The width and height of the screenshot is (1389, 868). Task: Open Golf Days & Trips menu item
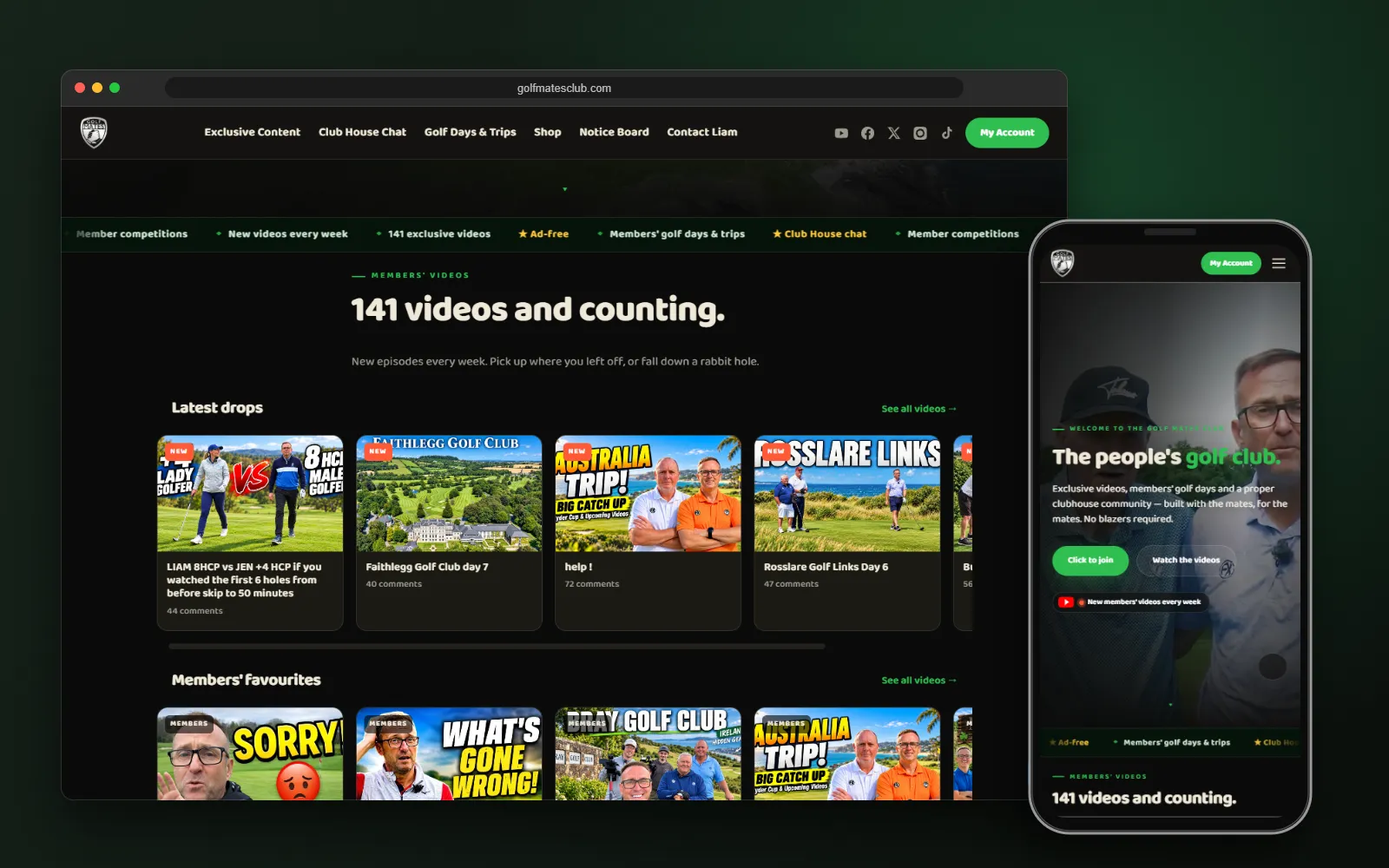tap(470, 132)
